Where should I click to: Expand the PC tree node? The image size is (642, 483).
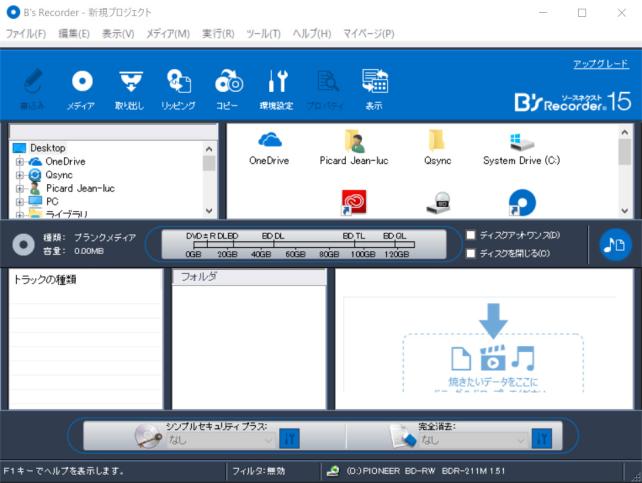(x=19, y=202)
